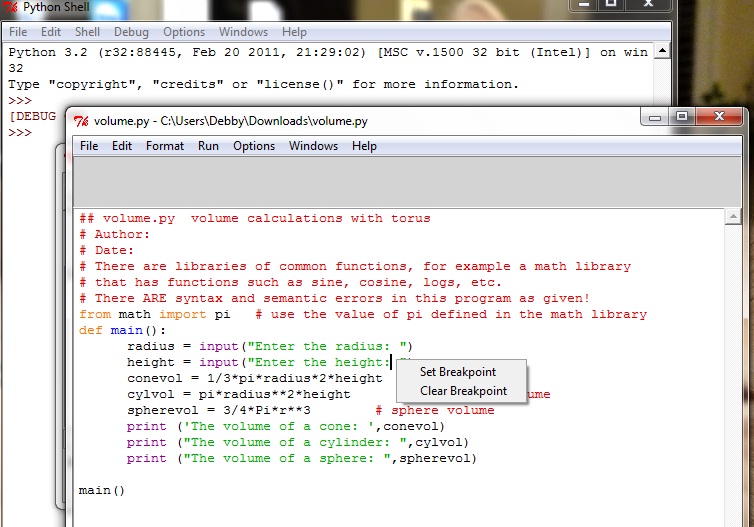Click the Python Shell window Tk icon
Screen dimensions: 754x527
[x=11, y=7]
